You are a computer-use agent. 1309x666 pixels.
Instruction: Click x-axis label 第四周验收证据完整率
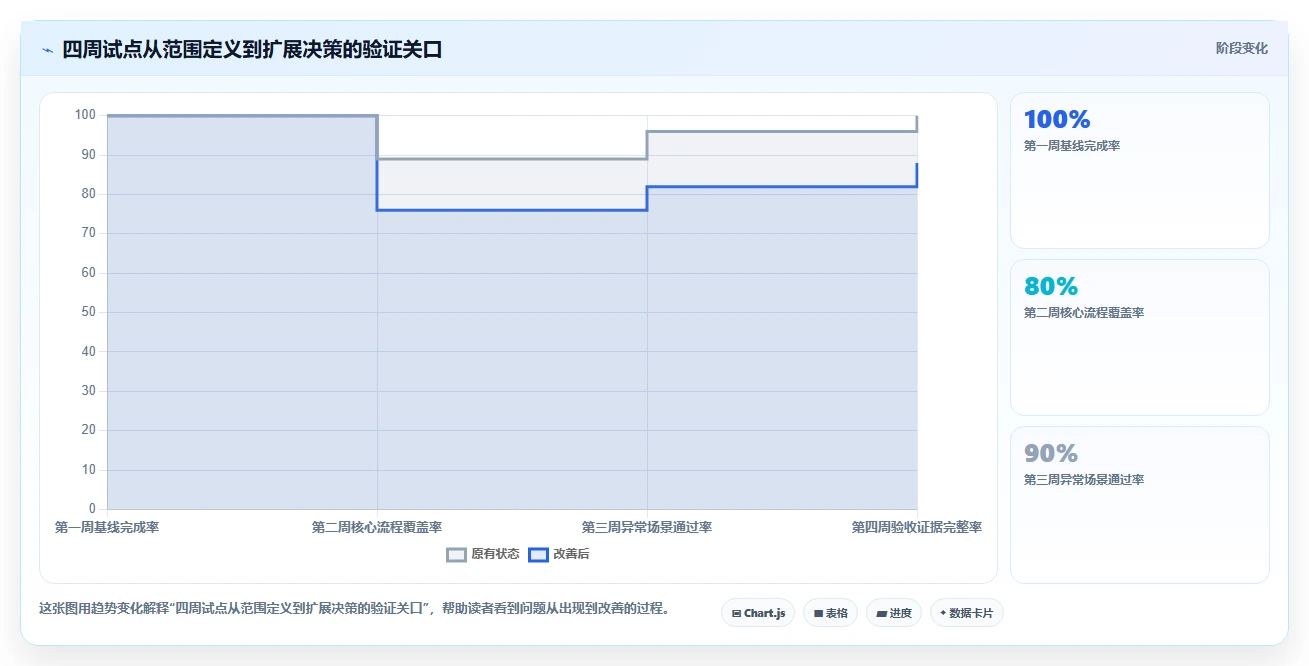(917, 527)
